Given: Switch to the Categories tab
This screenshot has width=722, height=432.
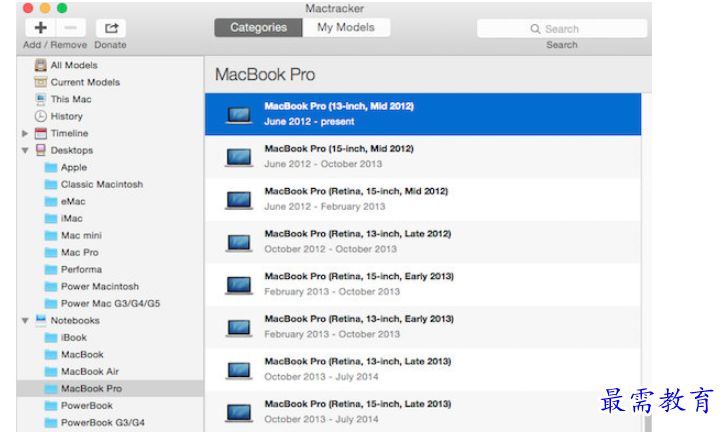Looking at the screenshot, I should [x=258, y=28].
